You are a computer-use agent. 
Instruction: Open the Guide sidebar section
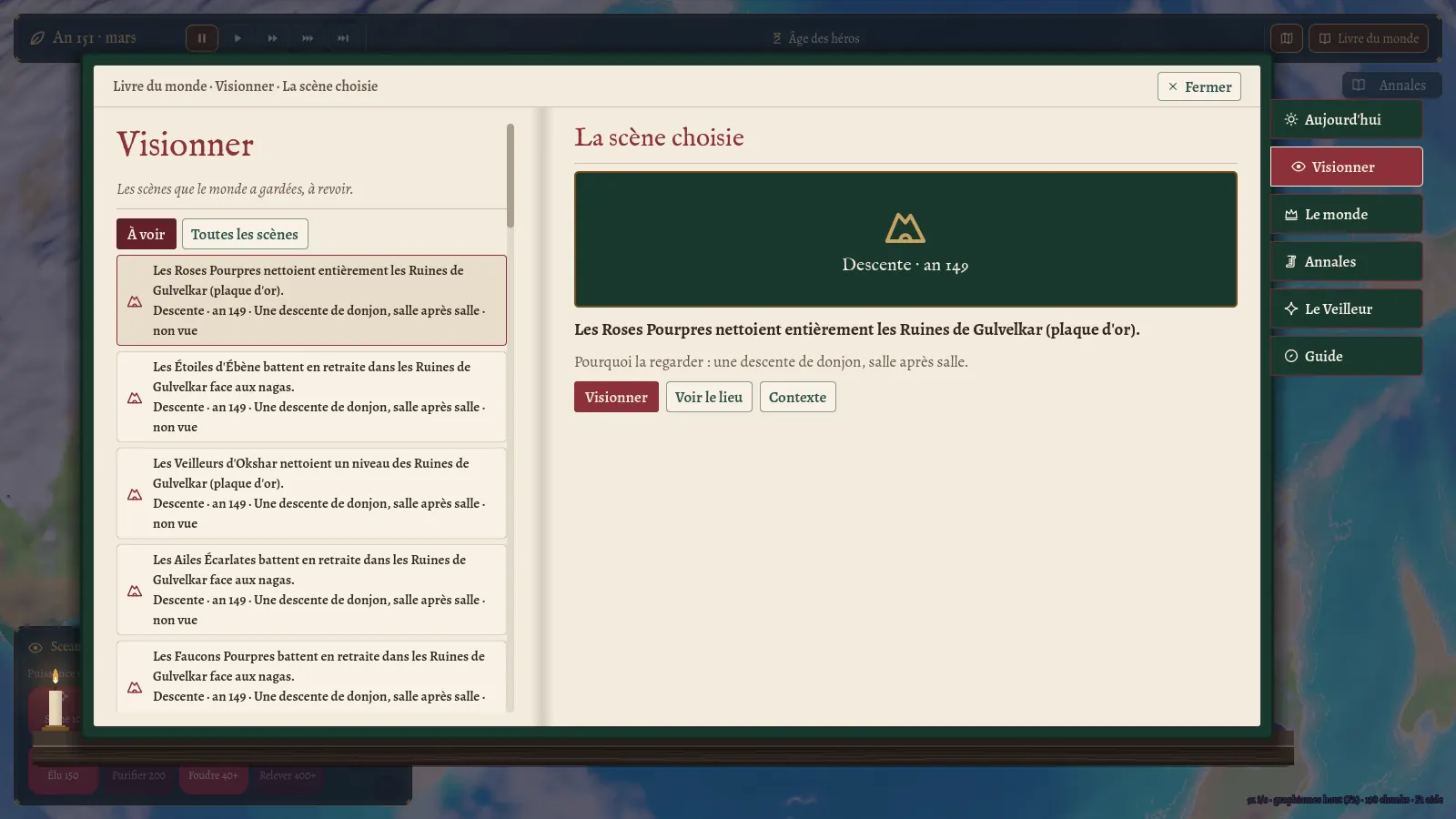tap(1346, 356)
